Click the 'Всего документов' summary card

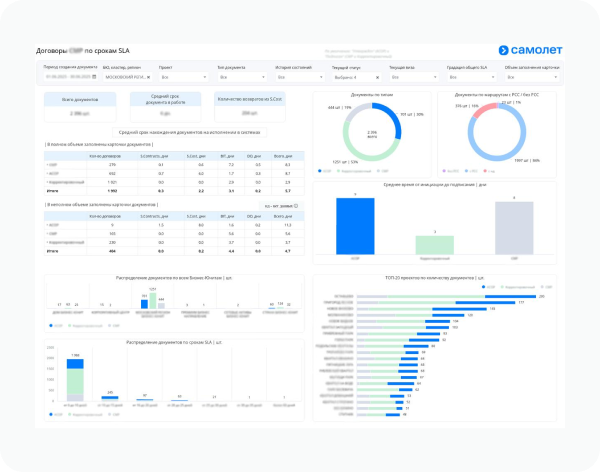(80, 107)
